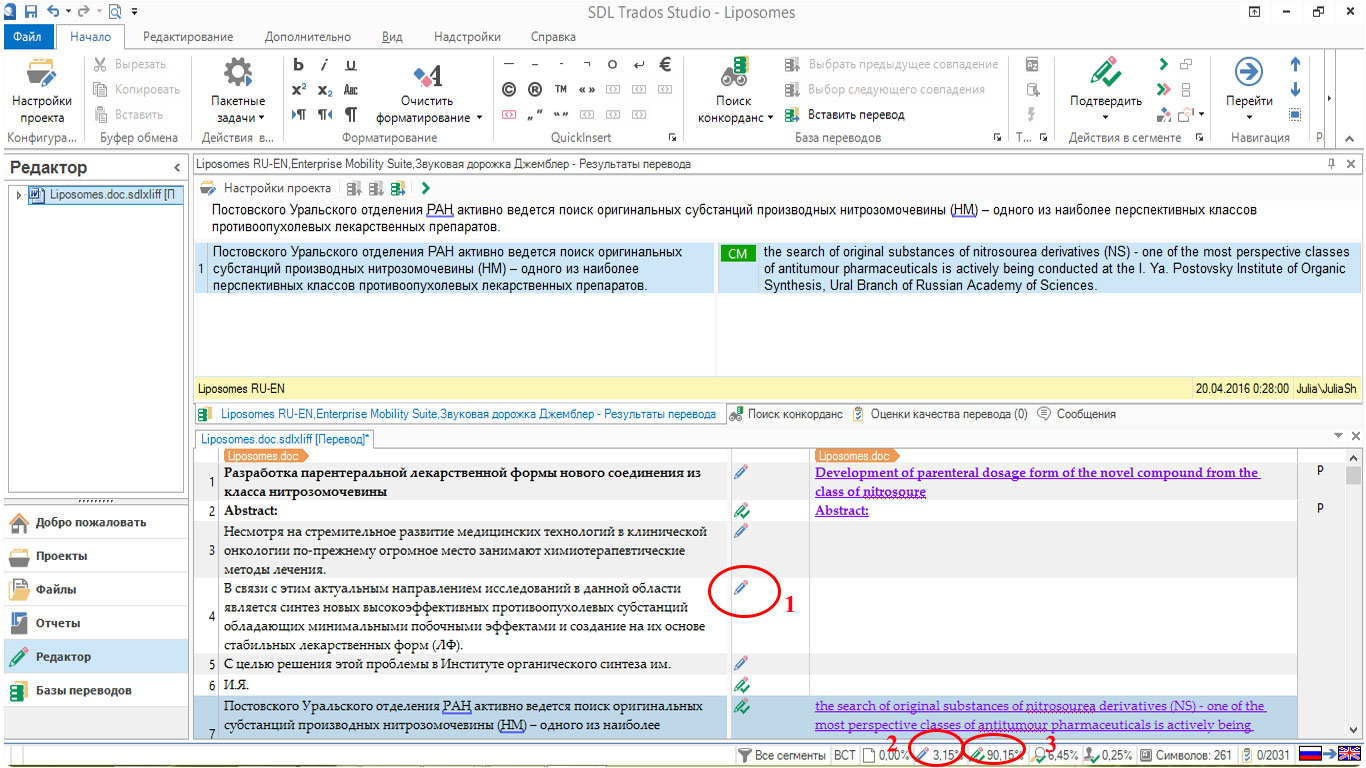Insert the registered trademark symbol
Viewport: 1366px width, 768px height.
535,89
